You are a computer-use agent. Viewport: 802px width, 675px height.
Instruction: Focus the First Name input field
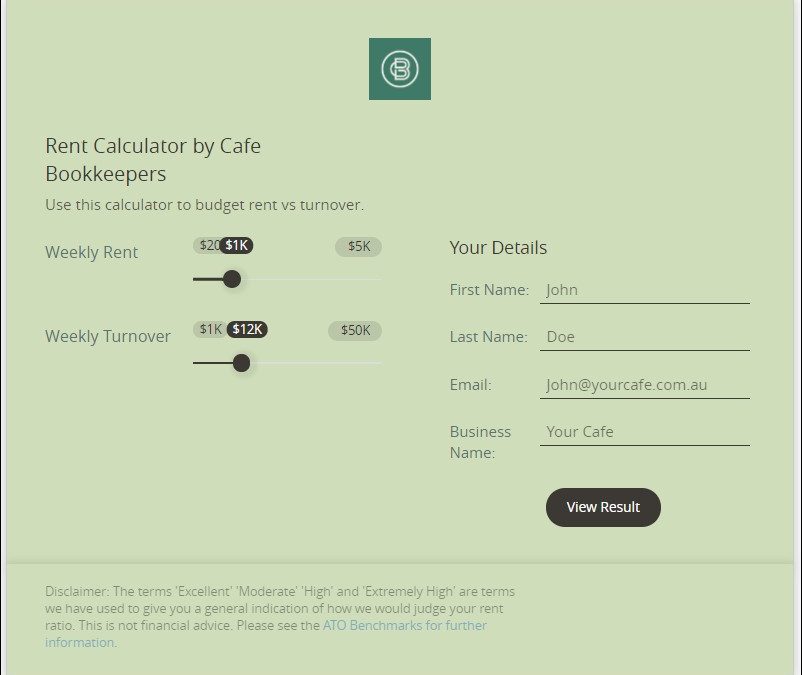644,290
